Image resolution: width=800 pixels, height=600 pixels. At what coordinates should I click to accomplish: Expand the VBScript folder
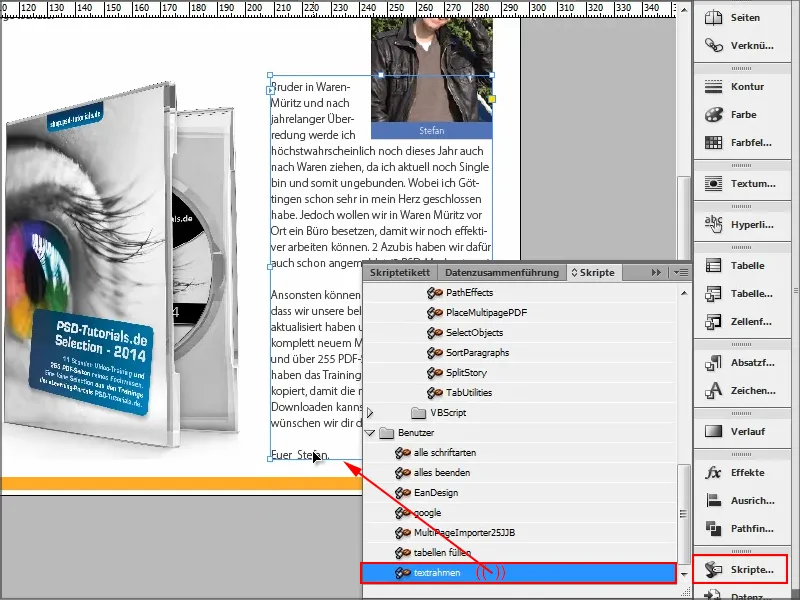click(x=370, y=412)
